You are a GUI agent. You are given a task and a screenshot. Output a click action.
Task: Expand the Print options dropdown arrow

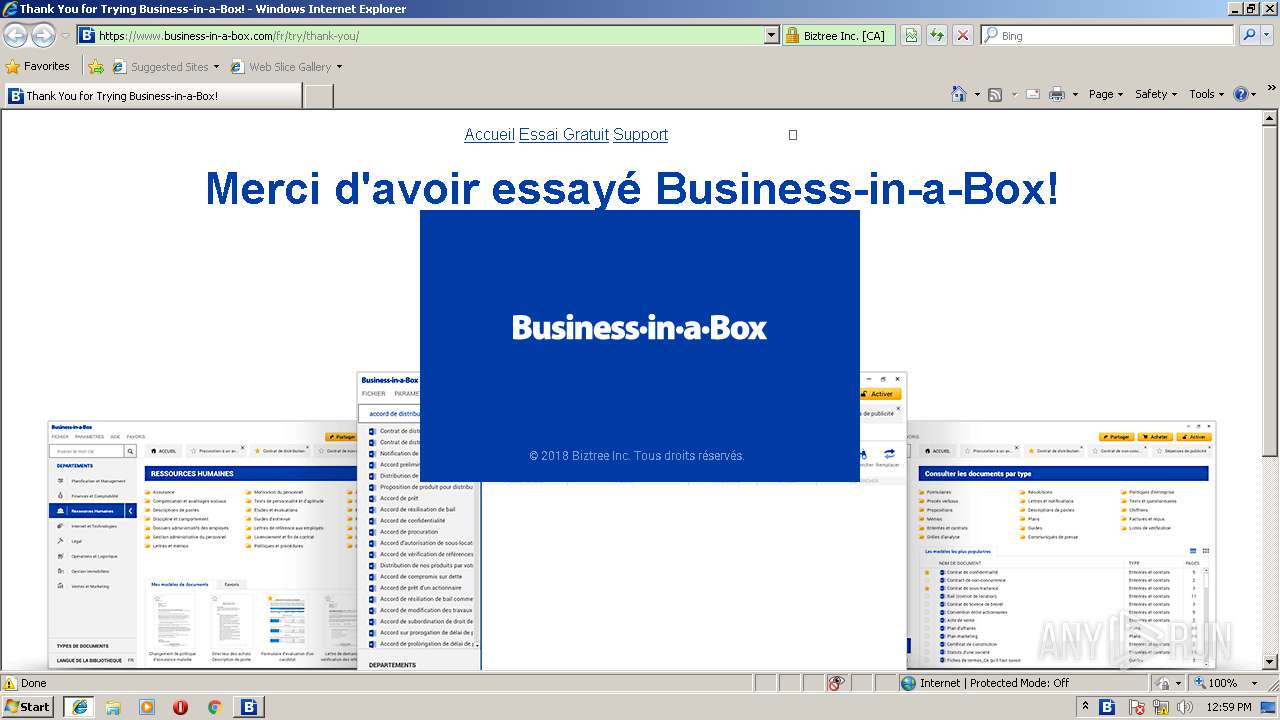(x=1075, y=94)
